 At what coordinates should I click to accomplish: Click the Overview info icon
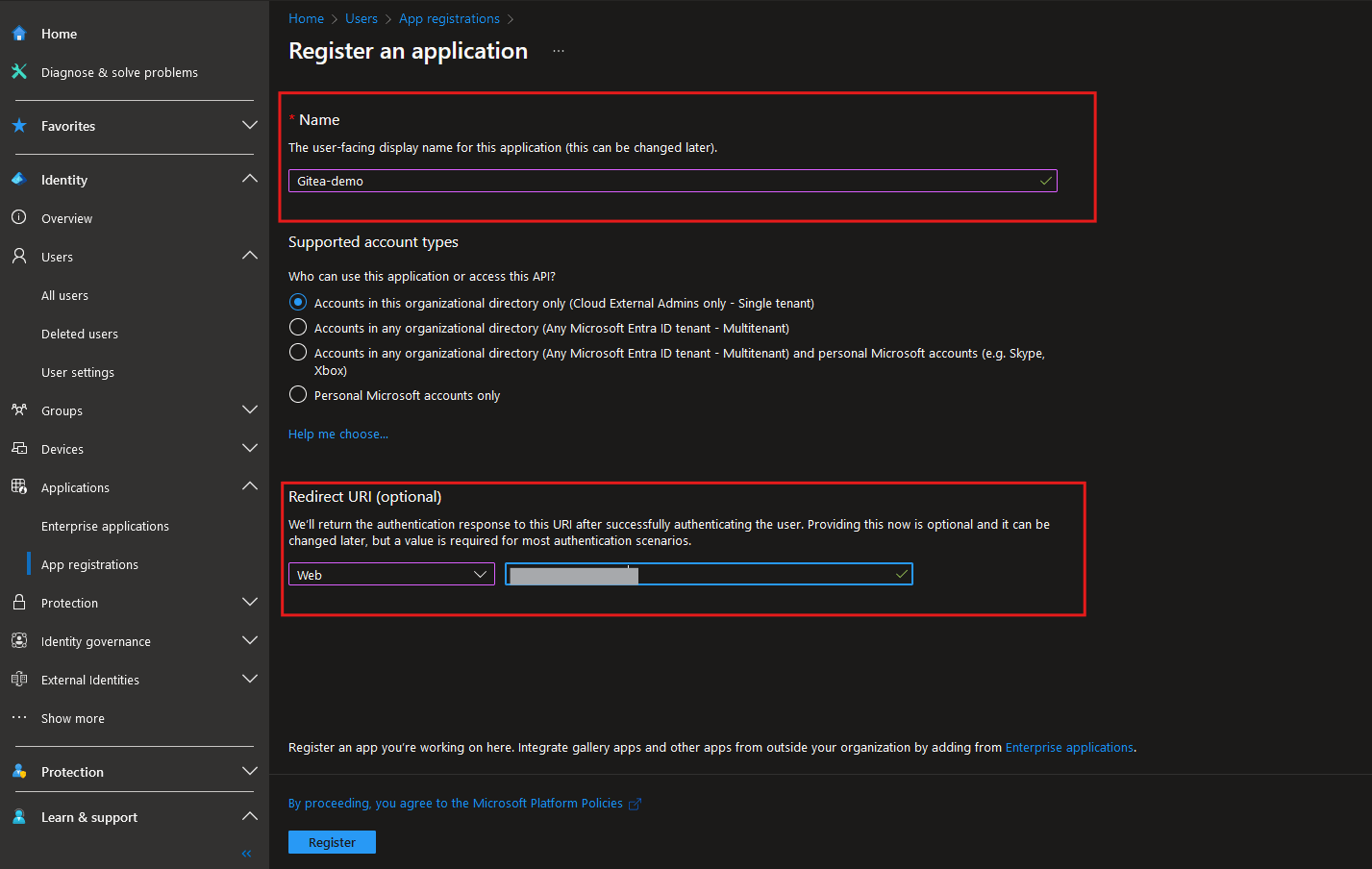coord(19,218)
